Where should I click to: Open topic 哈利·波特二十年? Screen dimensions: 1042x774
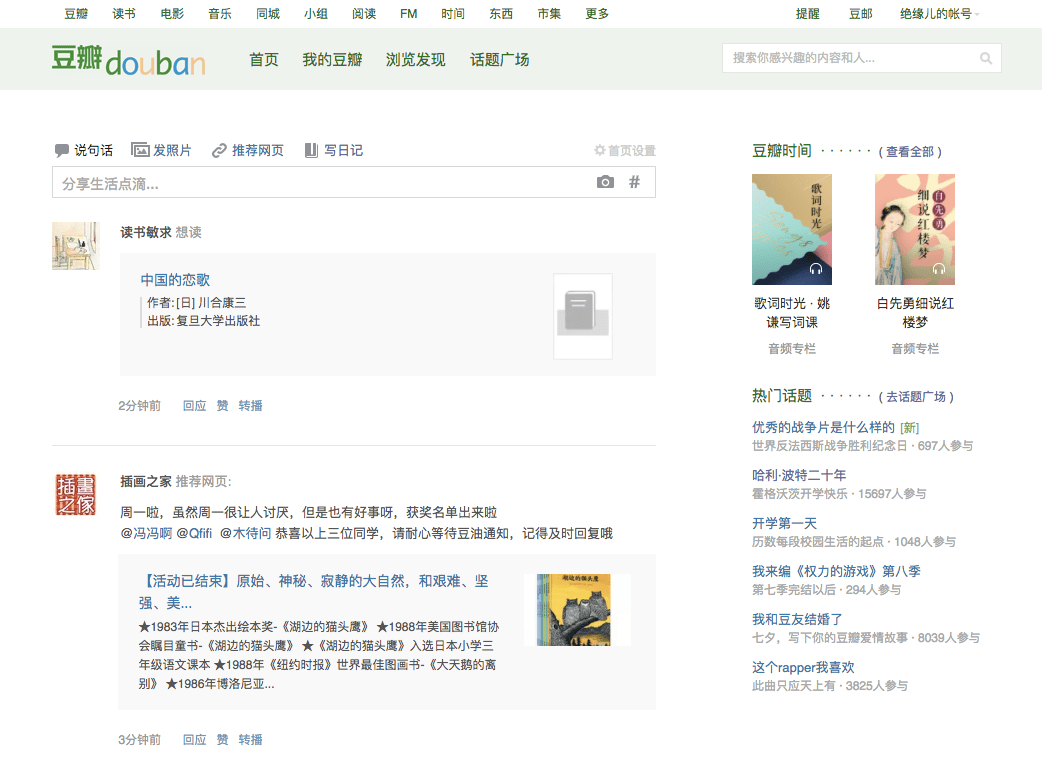coord(799,475)
